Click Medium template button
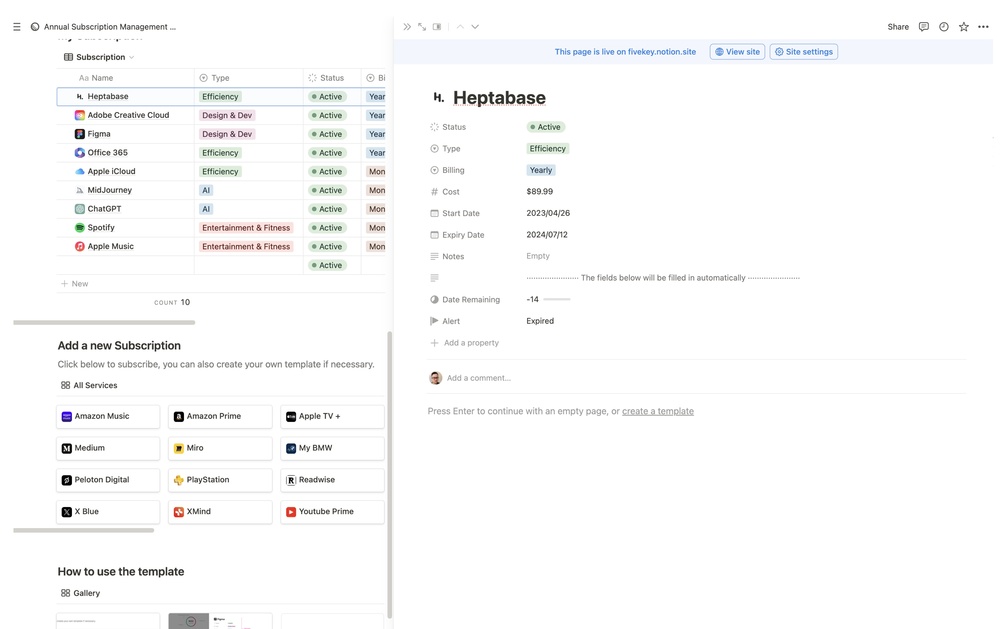Viewport: 1005px width, 629px height. (x=108, y=448)
